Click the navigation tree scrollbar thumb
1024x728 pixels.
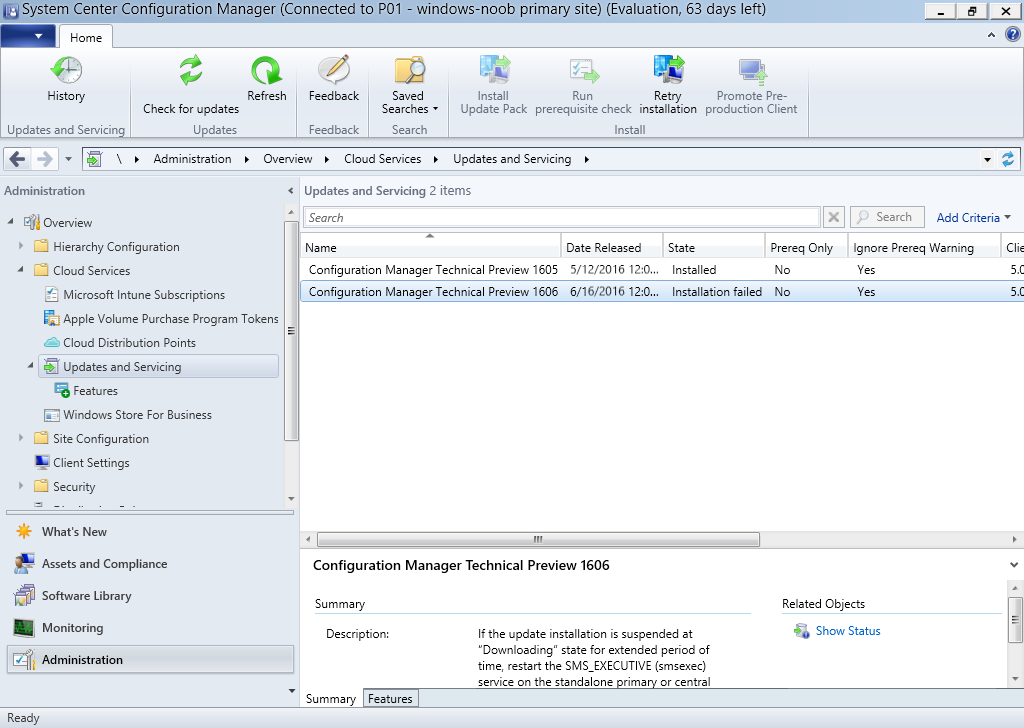[291, 330]
